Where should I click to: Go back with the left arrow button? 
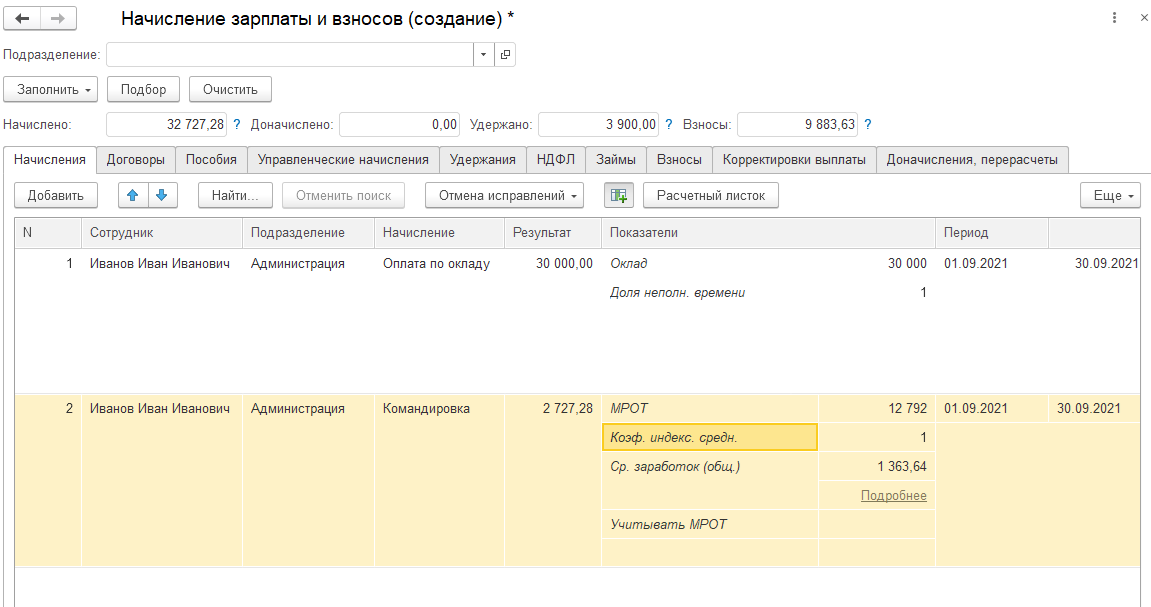click(x=22, y=18)
